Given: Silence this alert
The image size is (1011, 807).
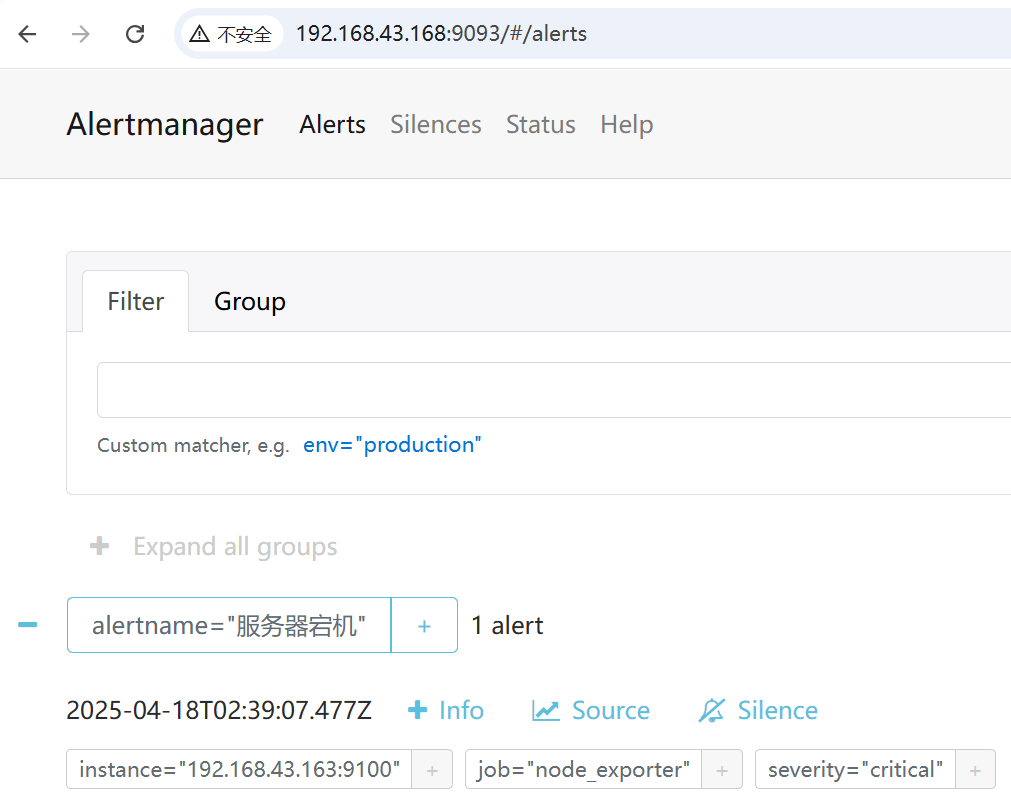Looking at the screenshot, I should point(758,710).
